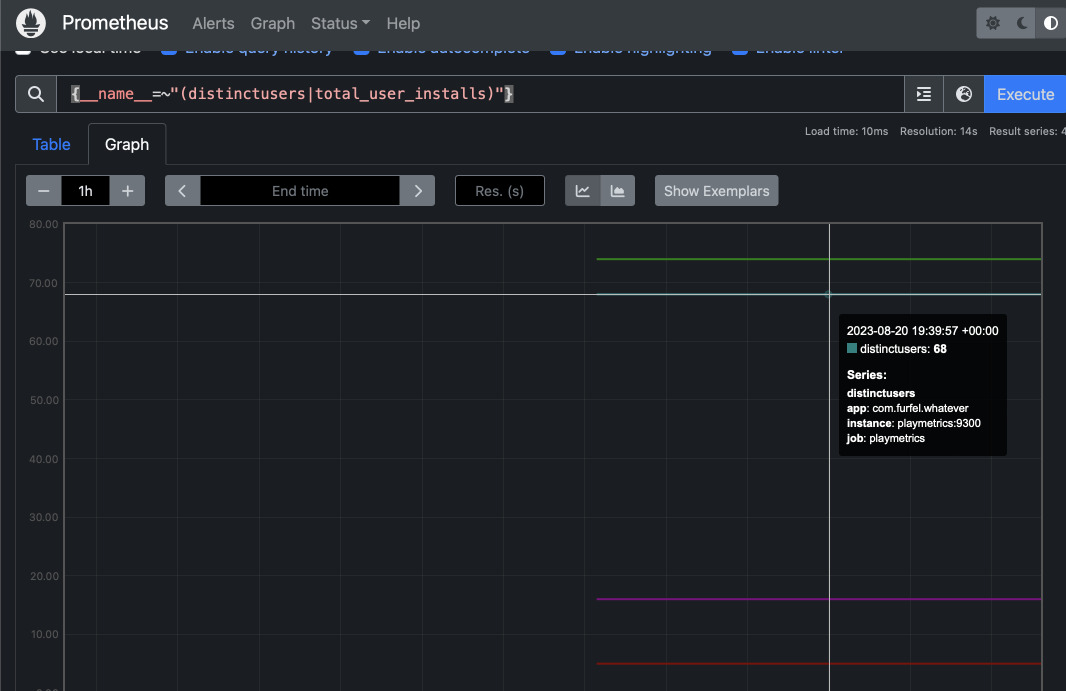
Task: Open settings via the gear icon
Action: point(992,22)
